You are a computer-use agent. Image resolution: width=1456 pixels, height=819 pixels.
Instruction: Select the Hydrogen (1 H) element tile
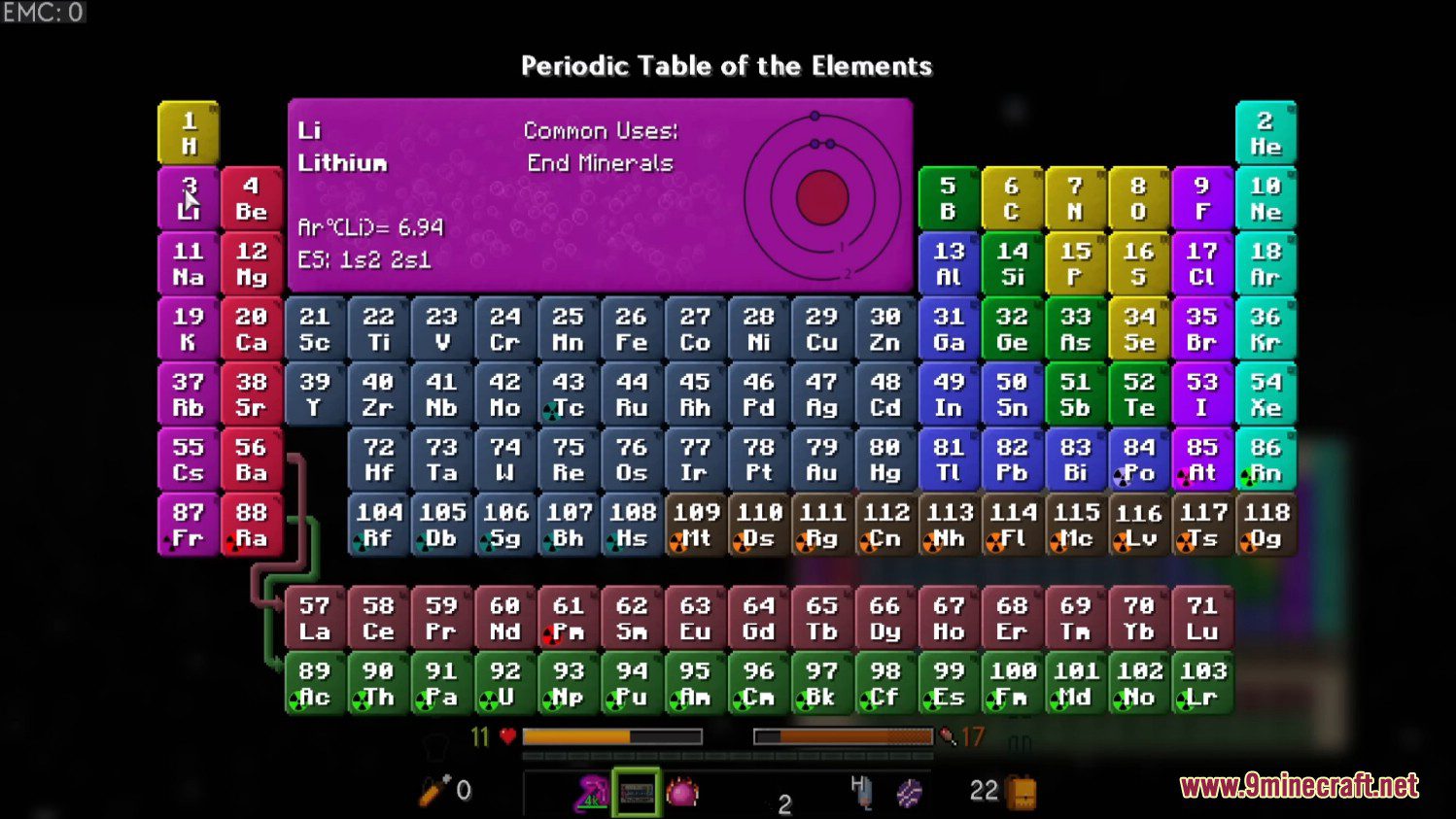pos(189,133)
